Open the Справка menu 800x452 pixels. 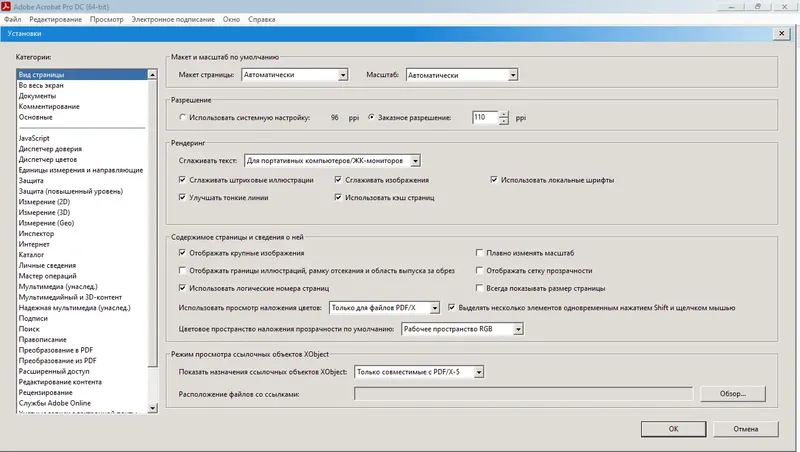coord(262,19)
